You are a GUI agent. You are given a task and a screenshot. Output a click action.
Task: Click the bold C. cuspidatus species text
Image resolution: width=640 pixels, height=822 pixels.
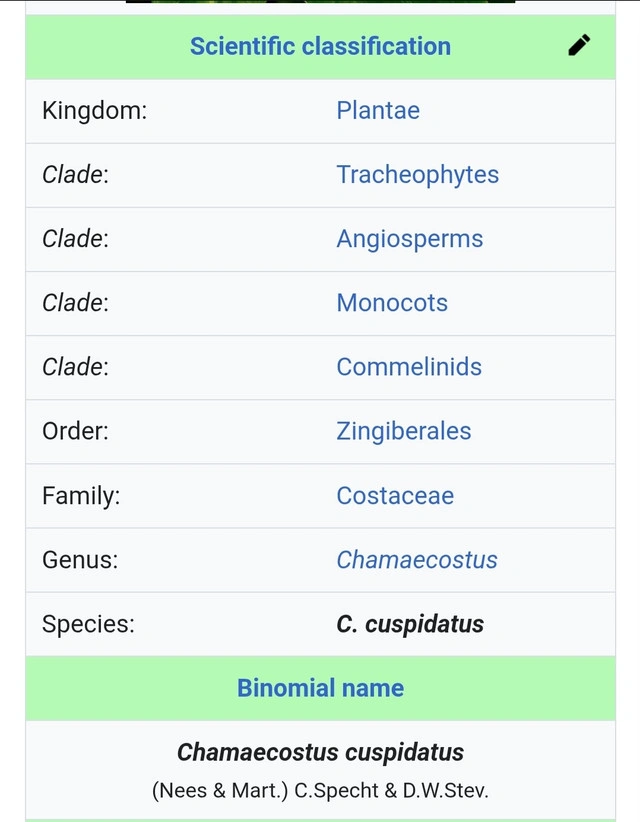(410, 624)
